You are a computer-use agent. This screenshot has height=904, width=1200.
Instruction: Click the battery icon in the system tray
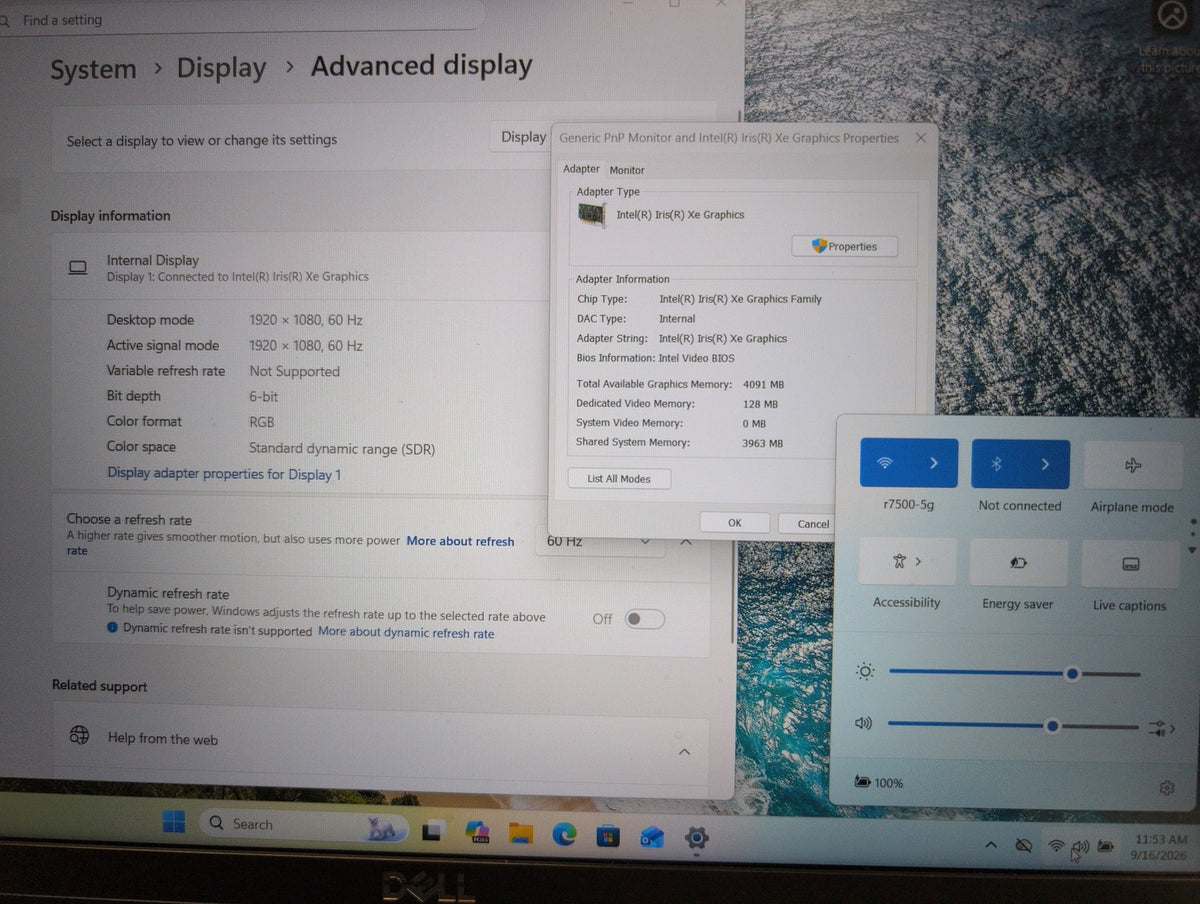pyautogui.click(x=1106, y=846)
